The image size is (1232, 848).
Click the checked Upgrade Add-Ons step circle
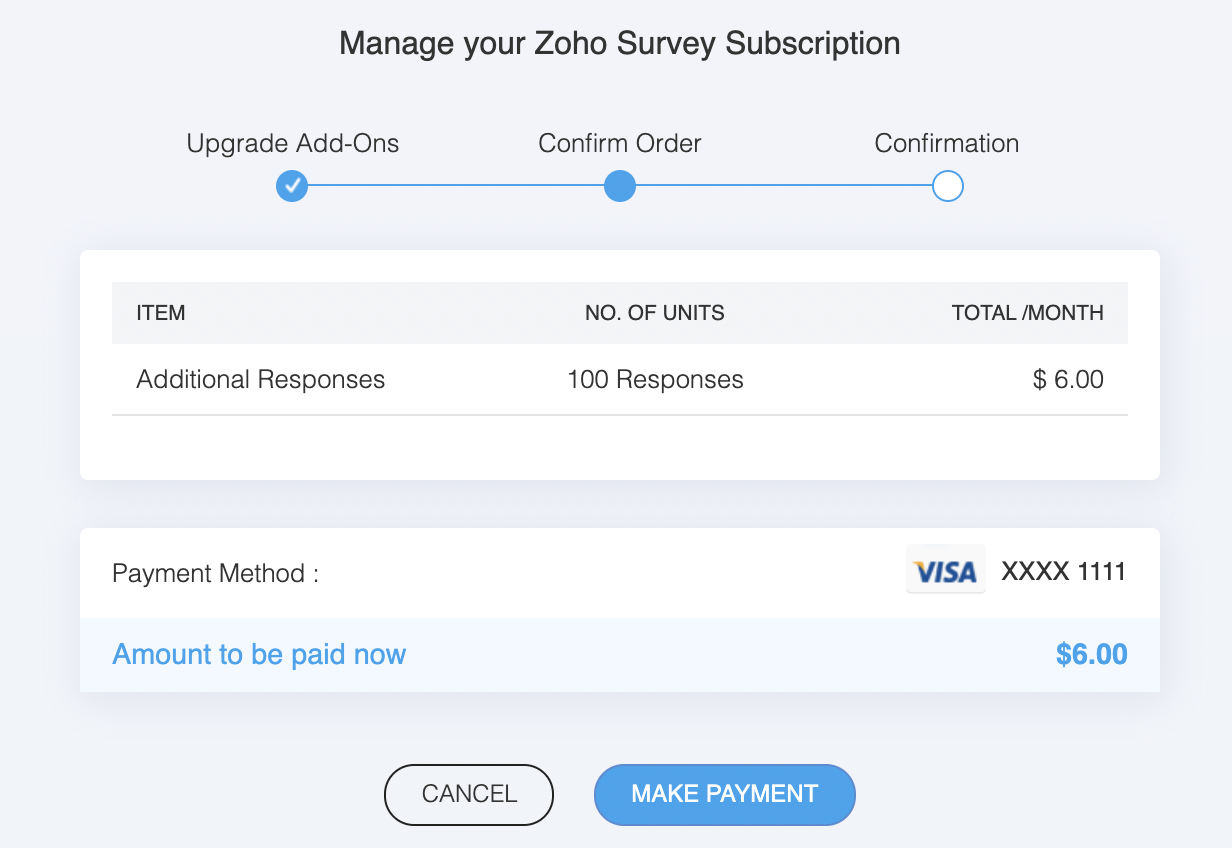pos(292,186)
